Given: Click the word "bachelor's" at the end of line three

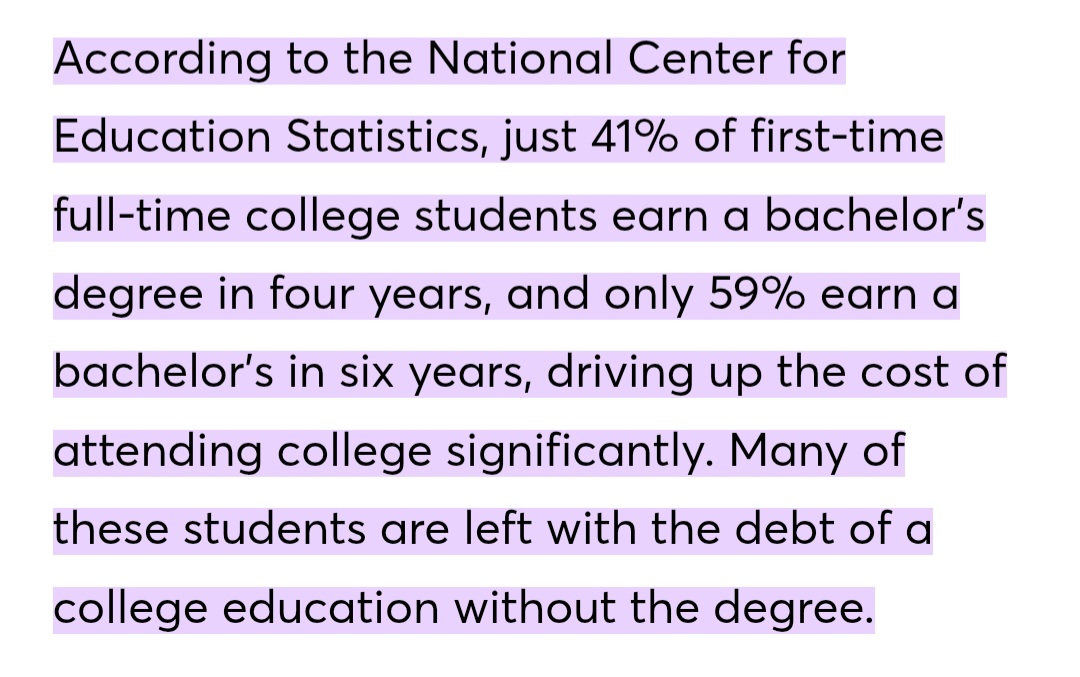Looking at the screenshot, I should (x=875, y=215).
